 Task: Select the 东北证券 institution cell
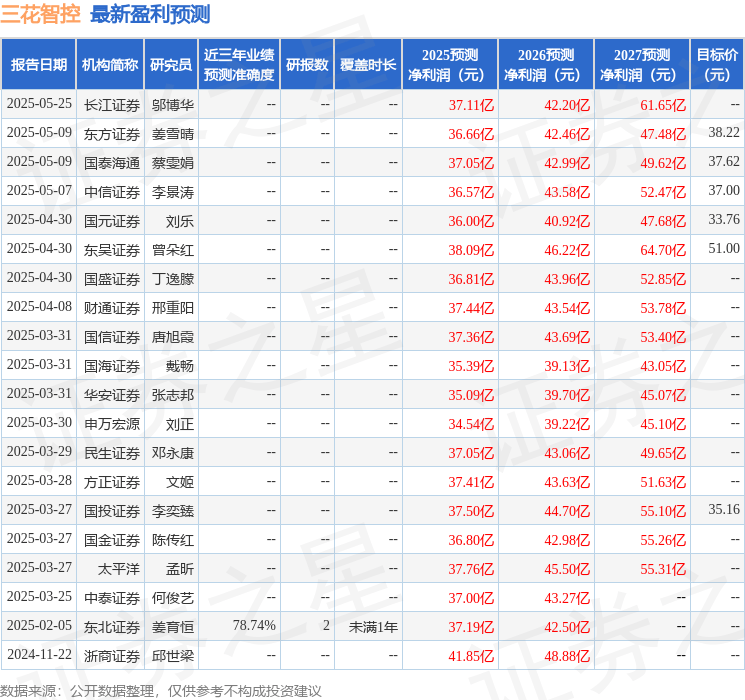coord(112,627)
